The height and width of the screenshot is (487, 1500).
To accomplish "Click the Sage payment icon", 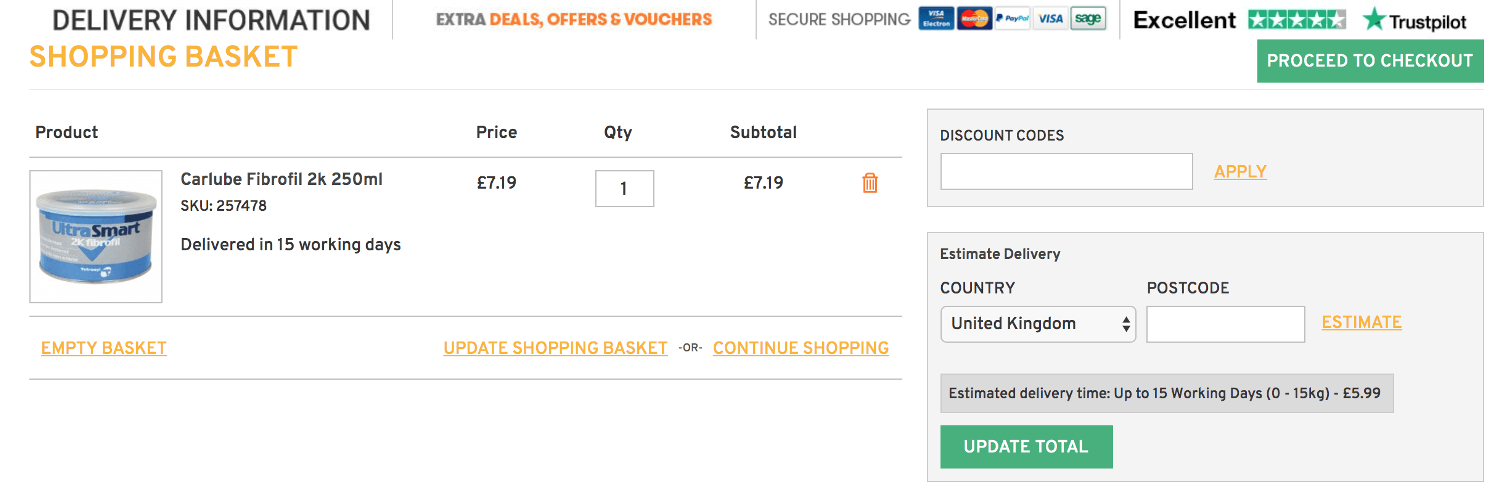I will pyautogui.click(x=1088, y=19).
